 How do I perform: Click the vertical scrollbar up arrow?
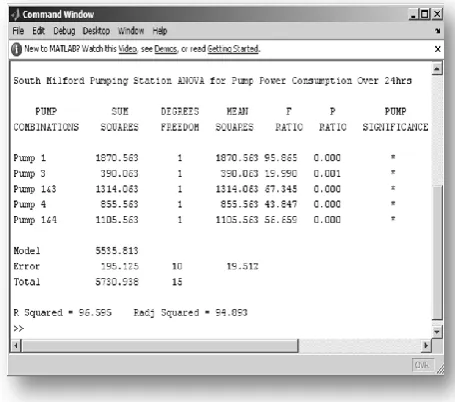click(437, 69)
